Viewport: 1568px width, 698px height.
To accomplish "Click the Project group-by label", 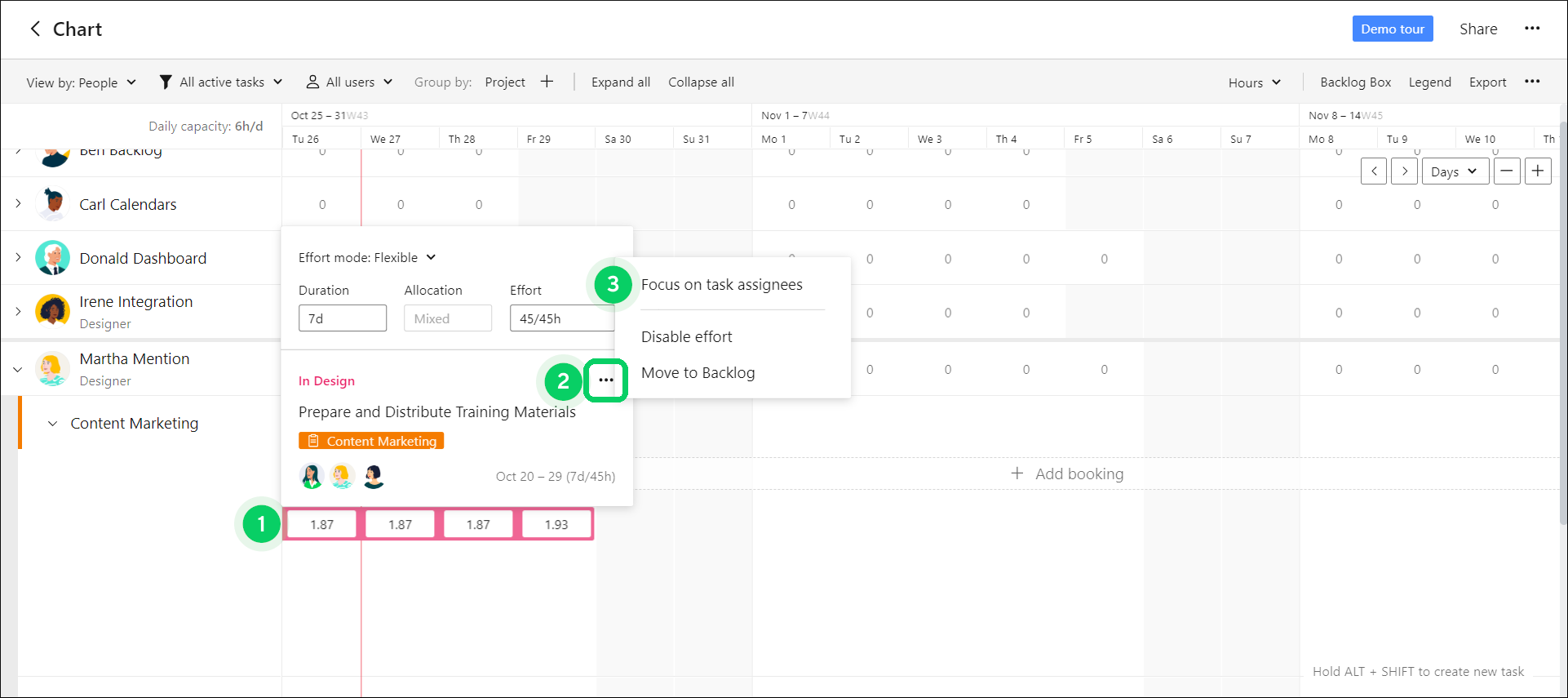I will 505,82.
